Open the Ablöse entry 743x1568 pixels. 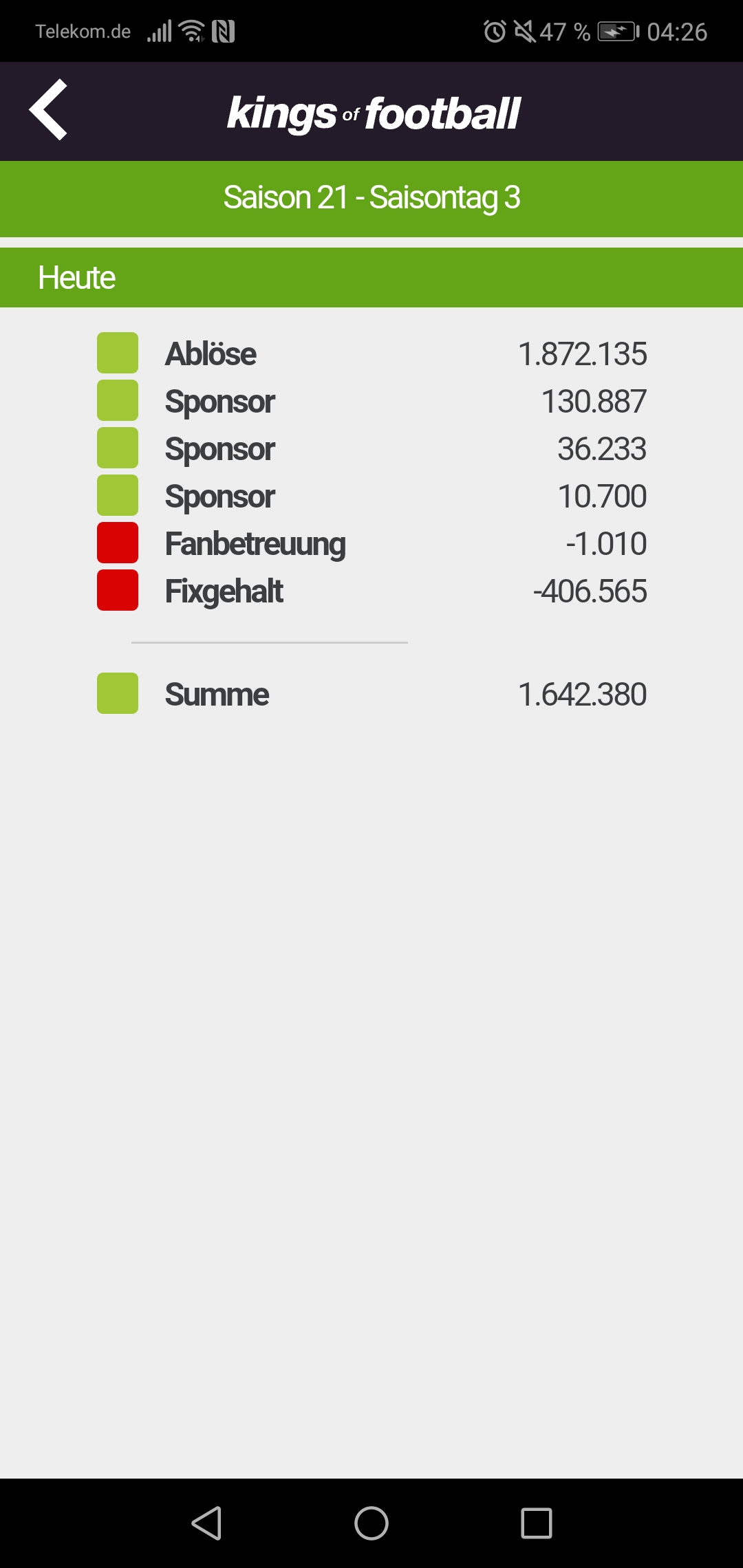coord(371,353)
